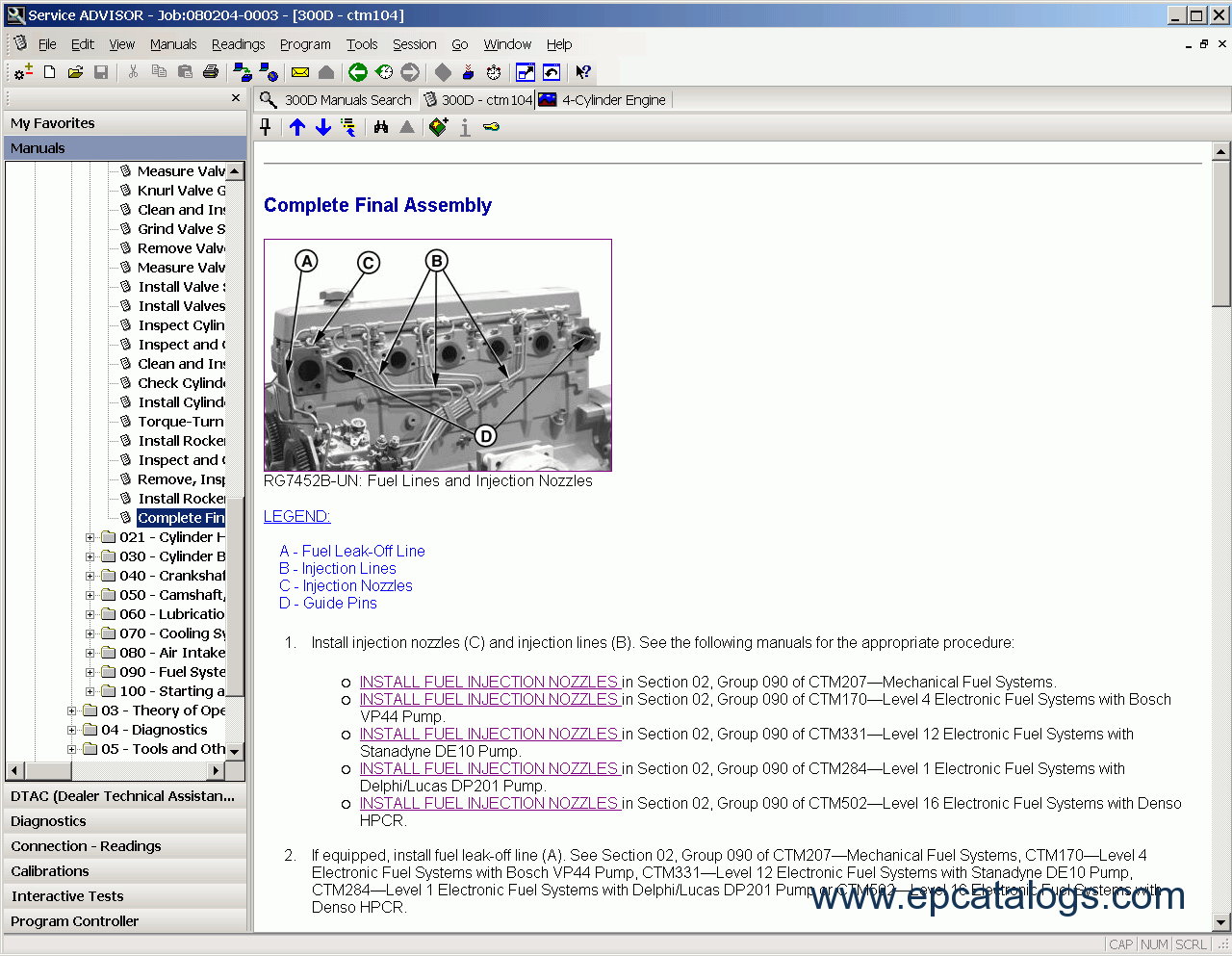Click the LEGEND: link
1232x956 pixels.
pos(296,516)
